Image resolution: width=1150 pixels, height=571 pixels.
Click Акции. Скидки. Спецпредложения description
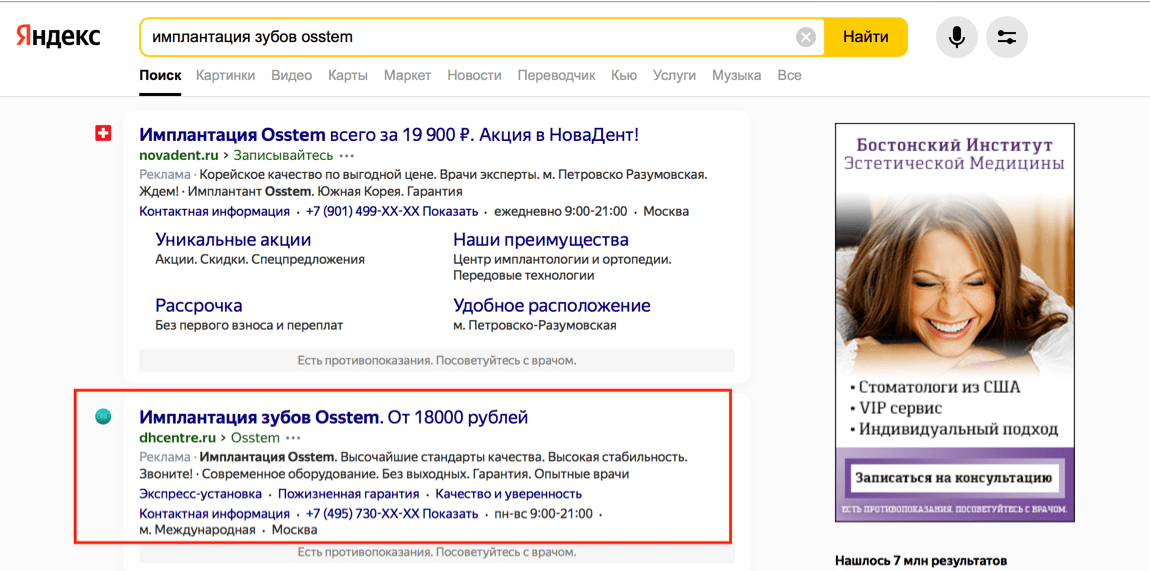(x=260, y=259)
